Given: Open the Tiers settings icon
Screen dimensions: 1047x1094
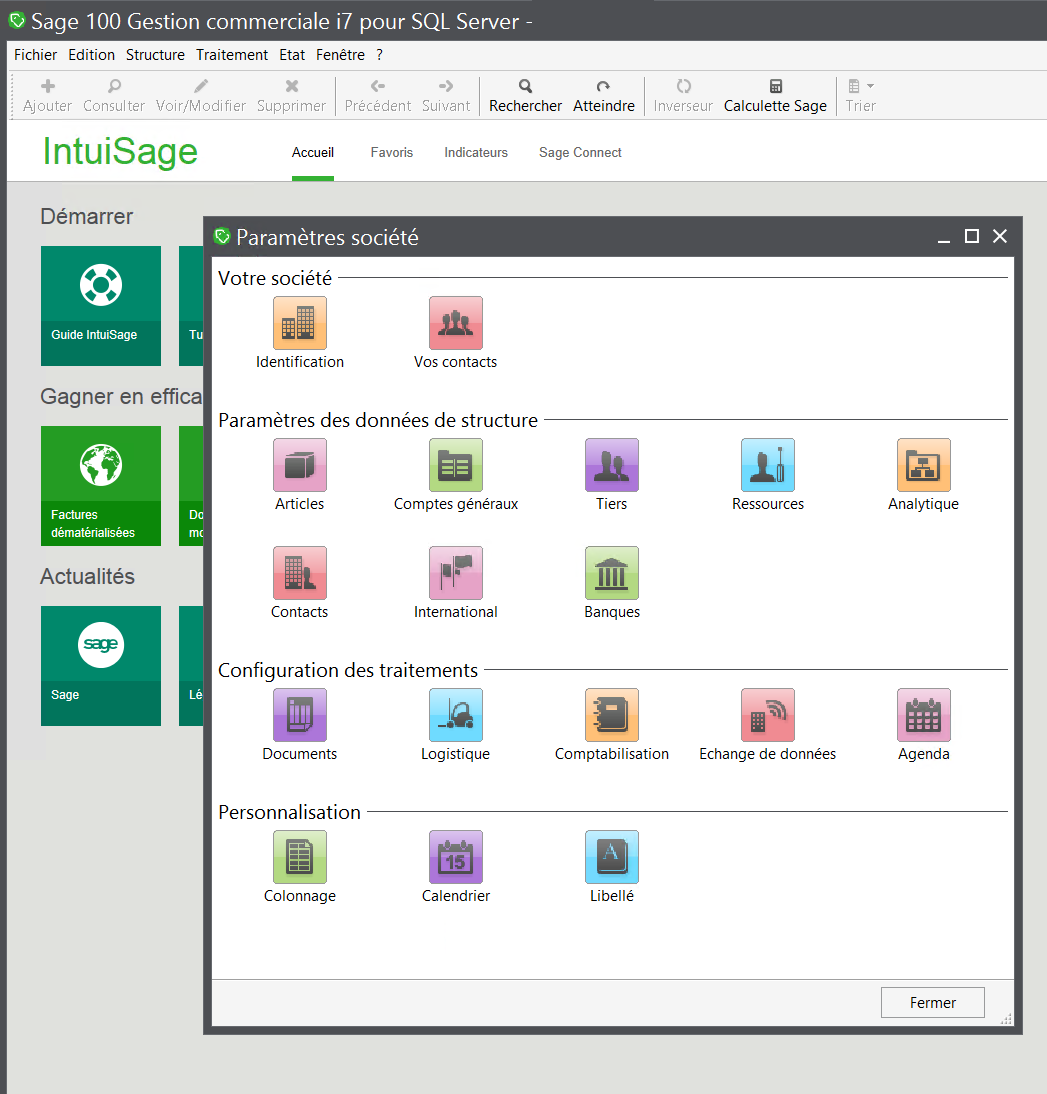Looking at the screenshot, I should point(611,465).
